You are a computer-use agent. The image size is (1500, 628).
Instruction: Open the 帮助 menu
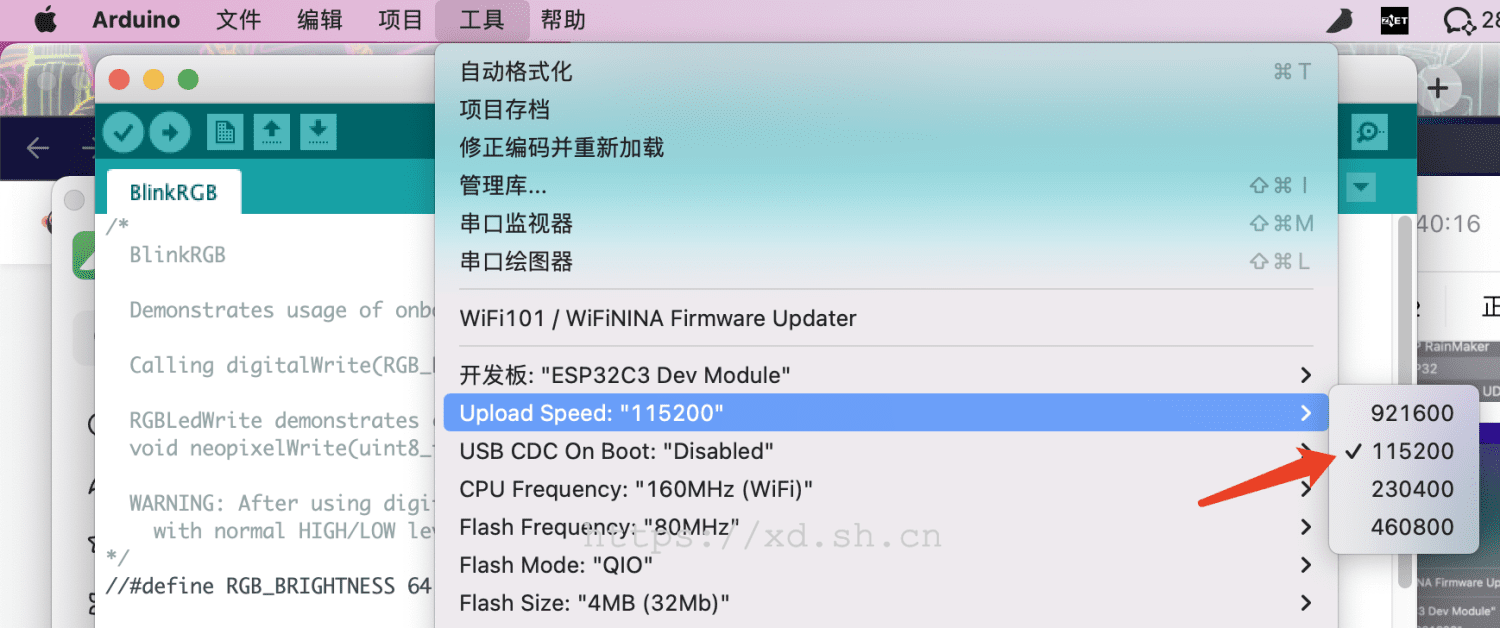[x=563, y=20]
